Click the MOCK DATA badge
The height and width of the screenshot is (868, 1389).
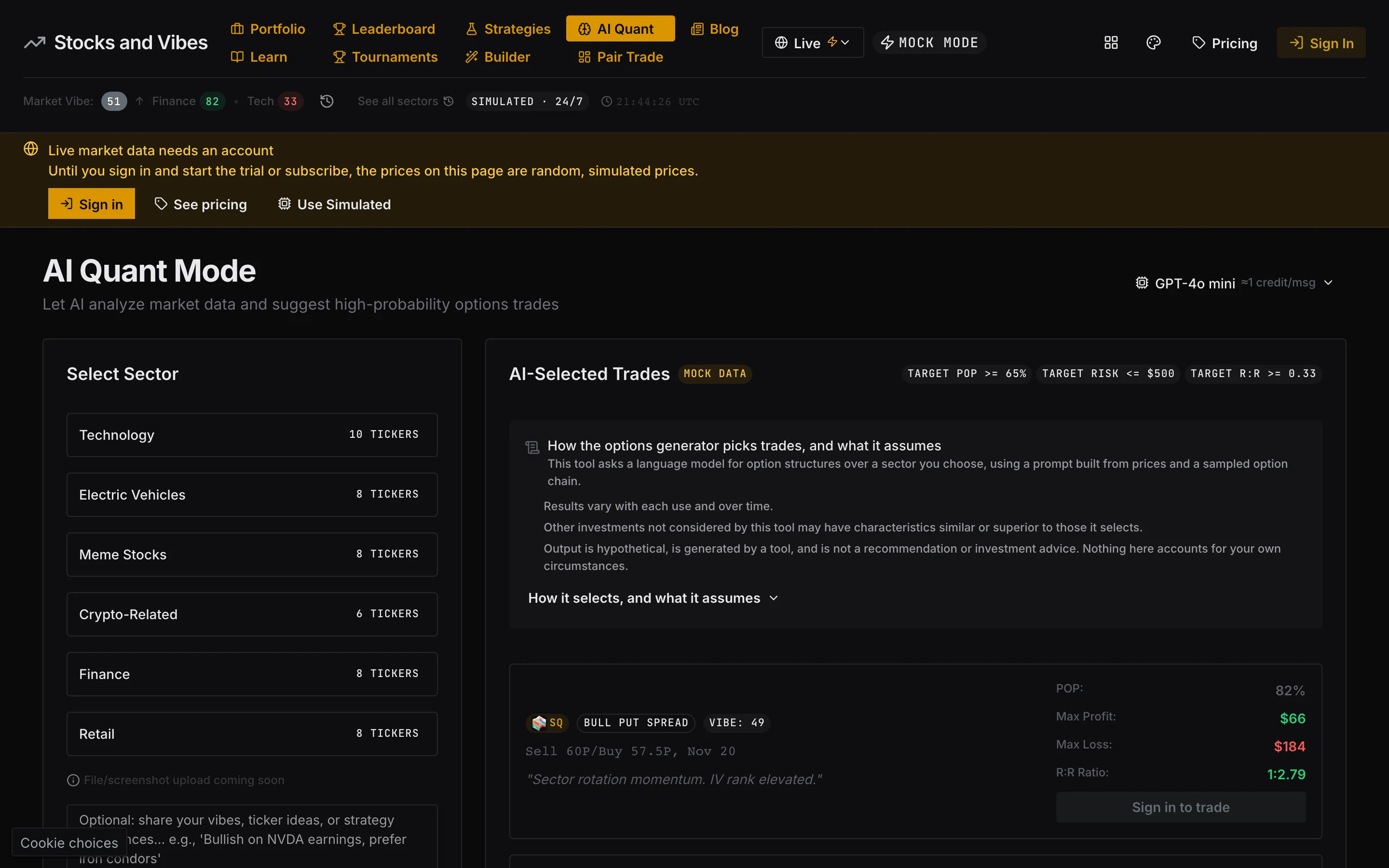[715, 374]
